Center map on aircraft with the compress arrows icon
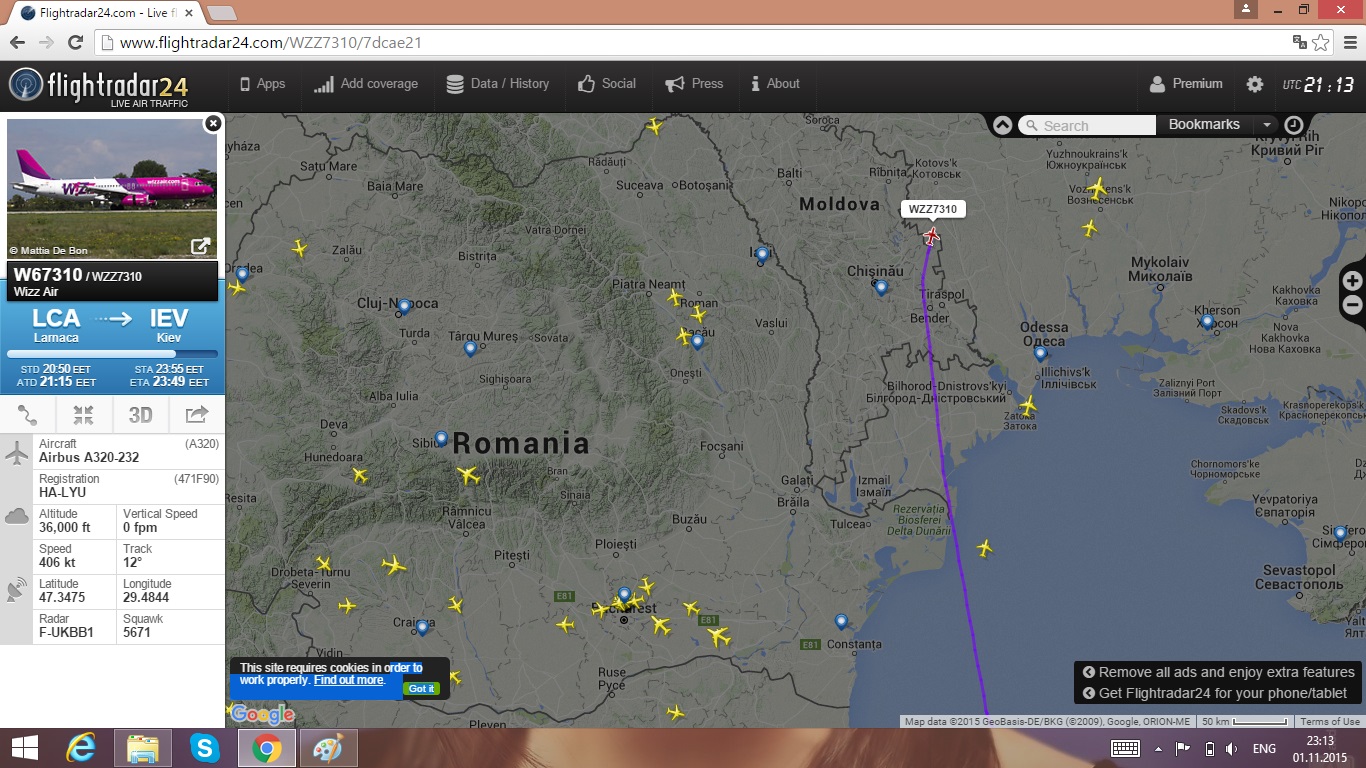This screenshot has height=768, width=1366. tap(84, 415)
